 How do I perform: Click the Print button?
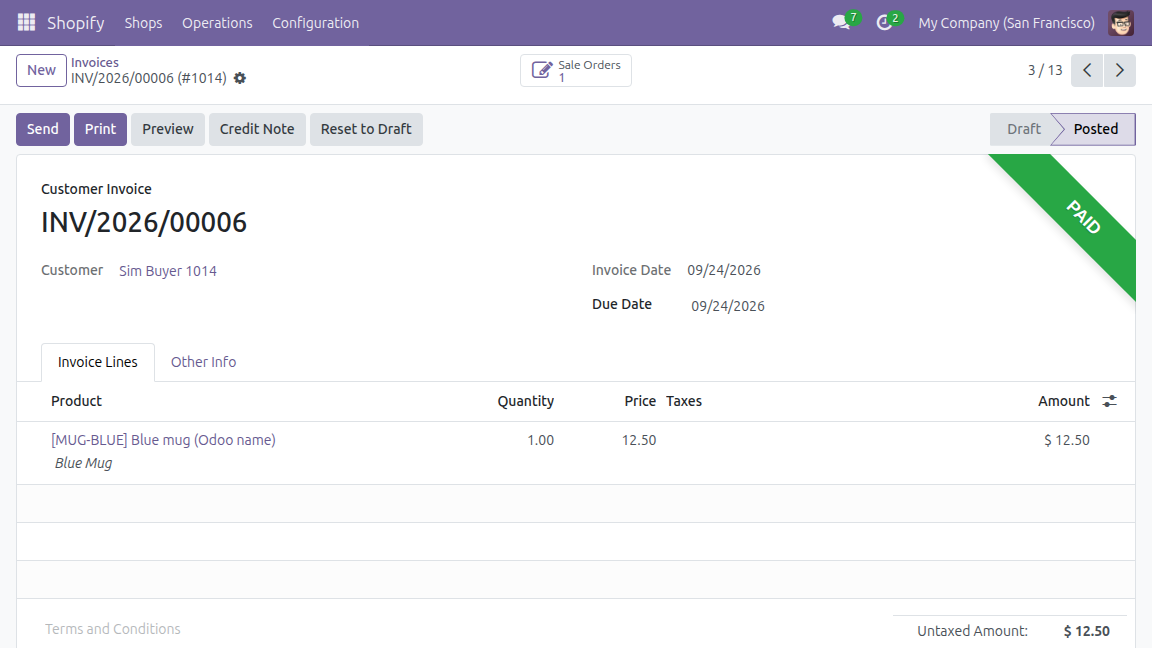pyautogui.click(x=101, y=129)
